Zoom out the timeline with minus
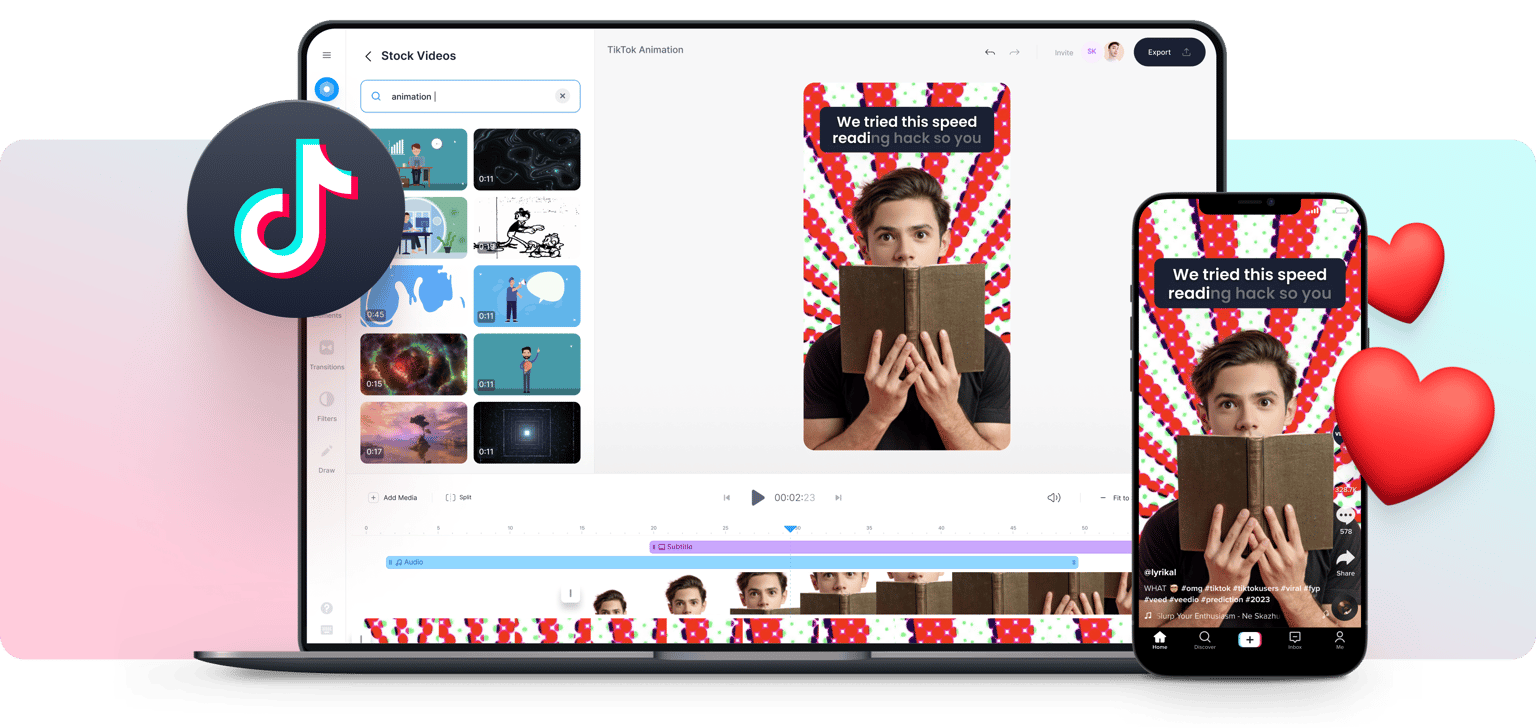The image size is (1536, 728). [1103, 497]
